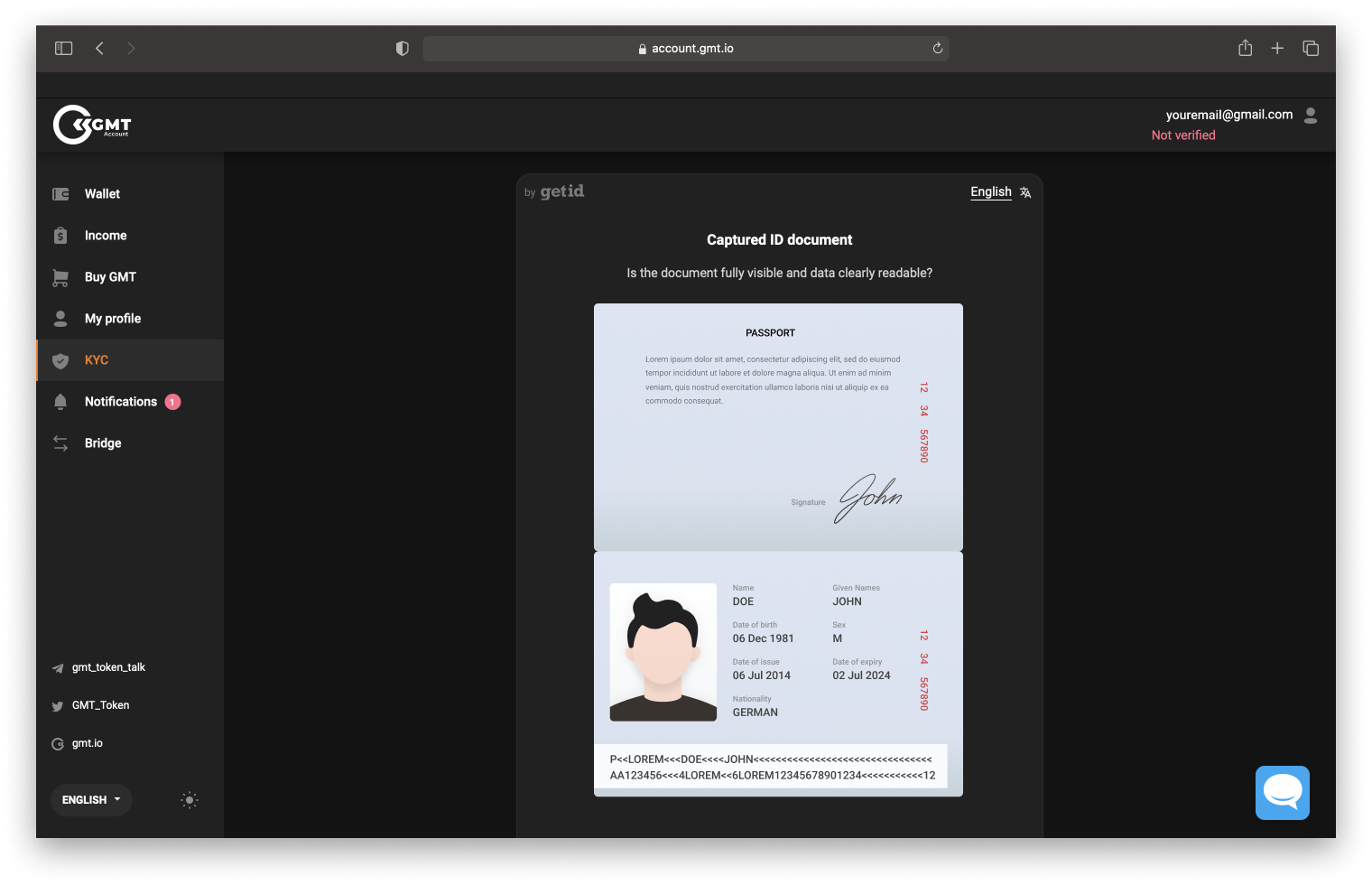Click the Bridge swap arrows icon
Image resolution: width=1372 pixels, height=885 pixels.
(60, 443)
